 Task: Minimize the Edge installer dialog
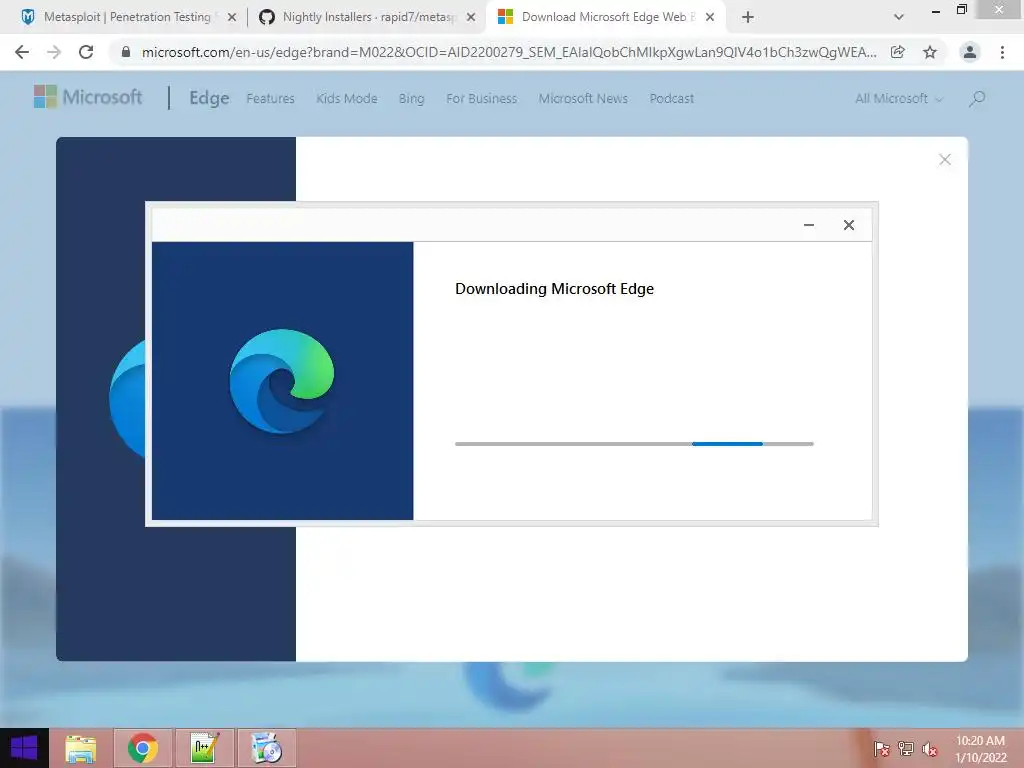pos(808,225)
